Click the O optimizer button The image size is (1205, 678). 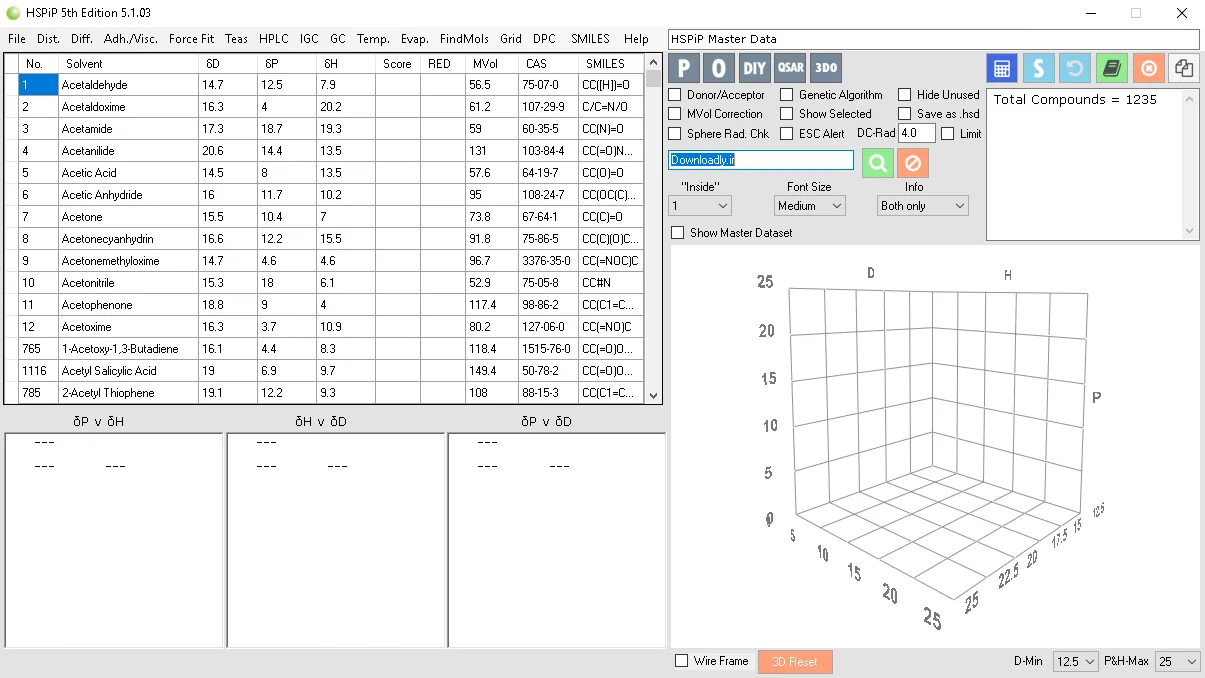pyautogui.click(x=719, y=68)
